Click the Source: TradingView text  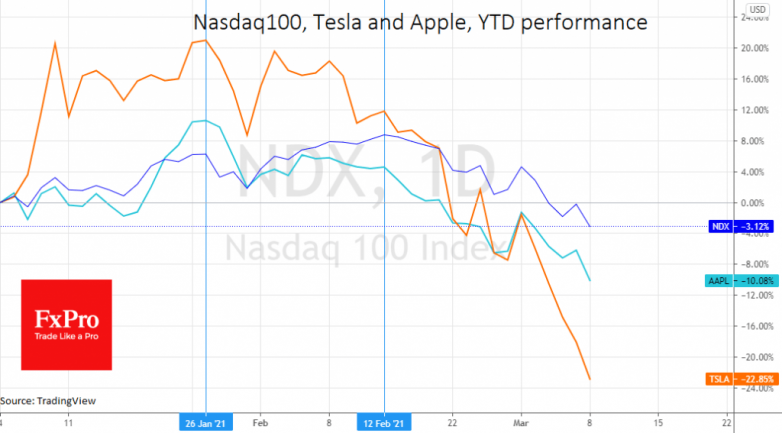pyautogui.click(x=48, y=401)
